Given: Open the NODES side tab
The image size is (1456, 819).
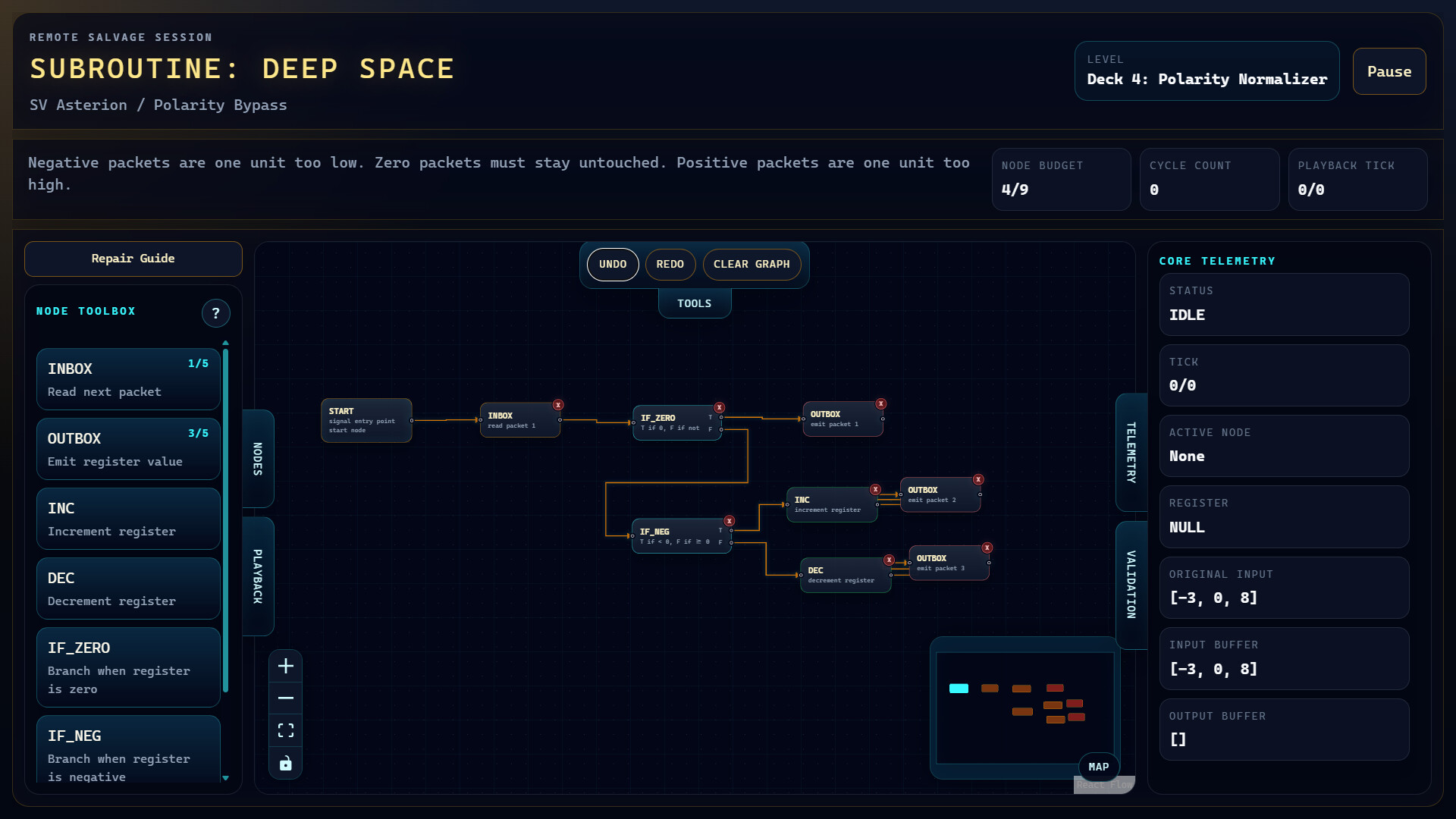Looking at the screenshot, I should point(258,459).
